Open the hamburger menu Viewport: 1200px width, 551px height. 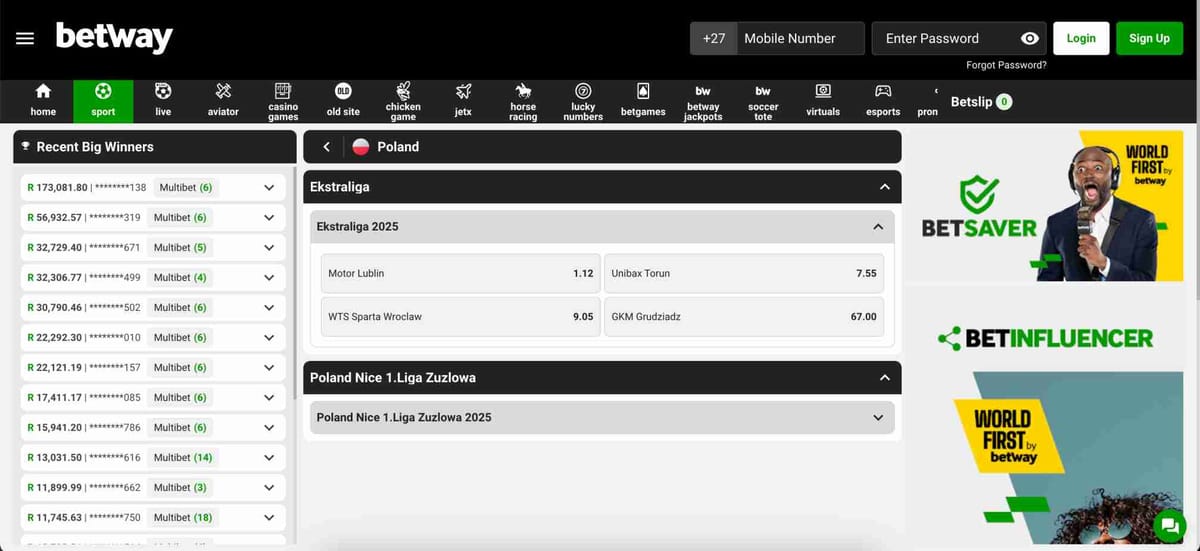point(25,38)
